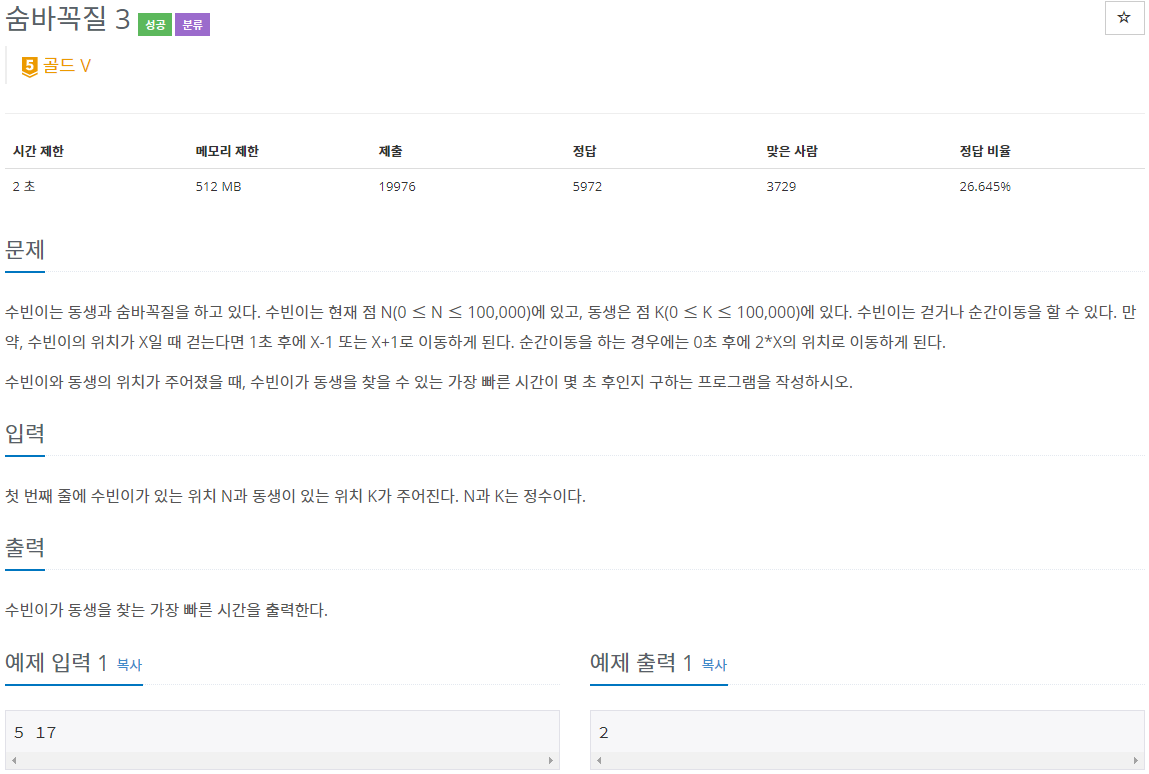
Task: Click right scroll arrow of example input box
Action: click(551, 761)
